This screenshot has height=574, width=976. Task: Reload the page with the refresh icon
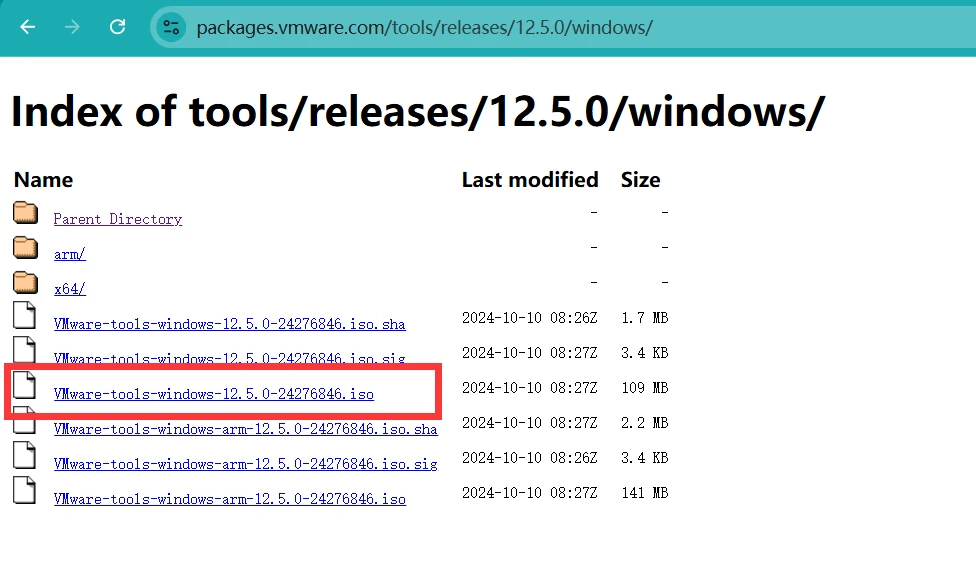[118, 27]
